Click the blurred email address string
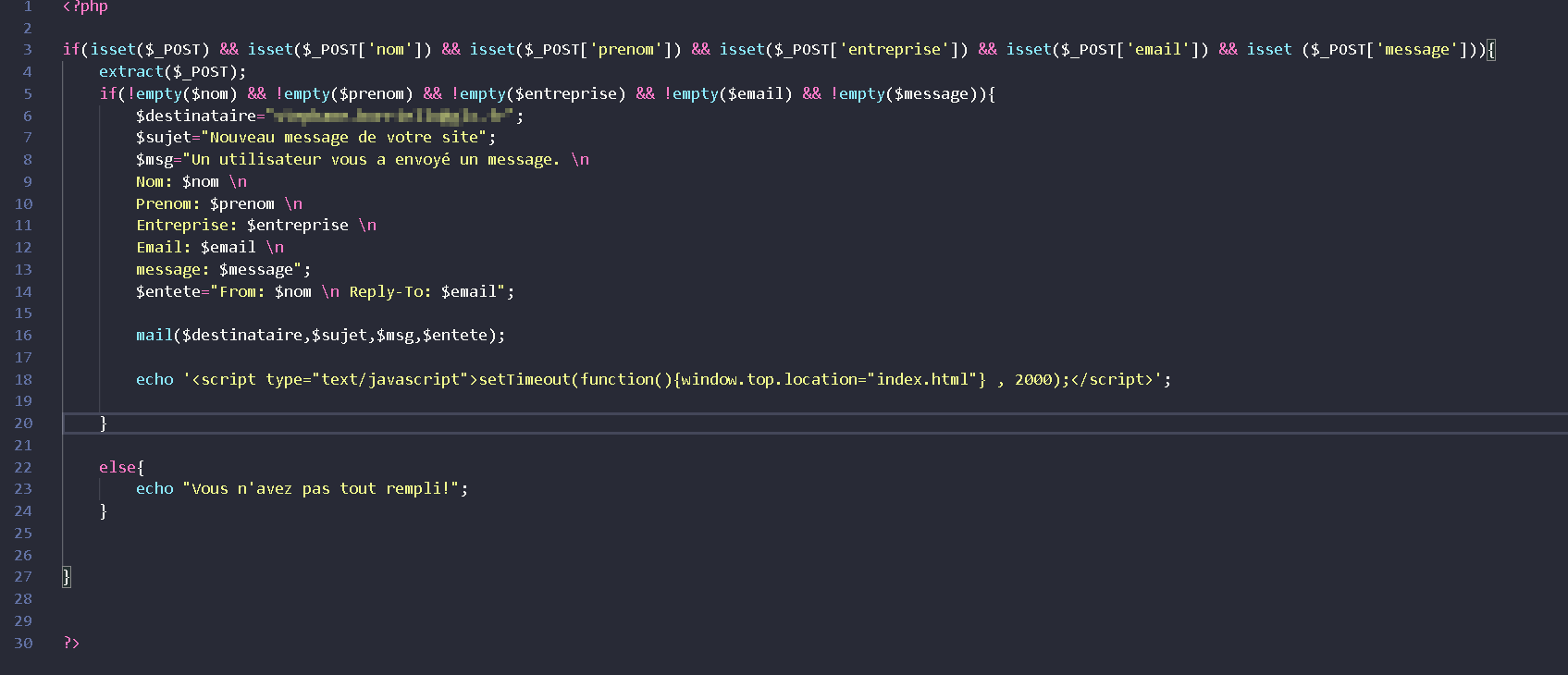Image resolution: width=1568 pixels, height=675 pixels. [x=389, y=117]
